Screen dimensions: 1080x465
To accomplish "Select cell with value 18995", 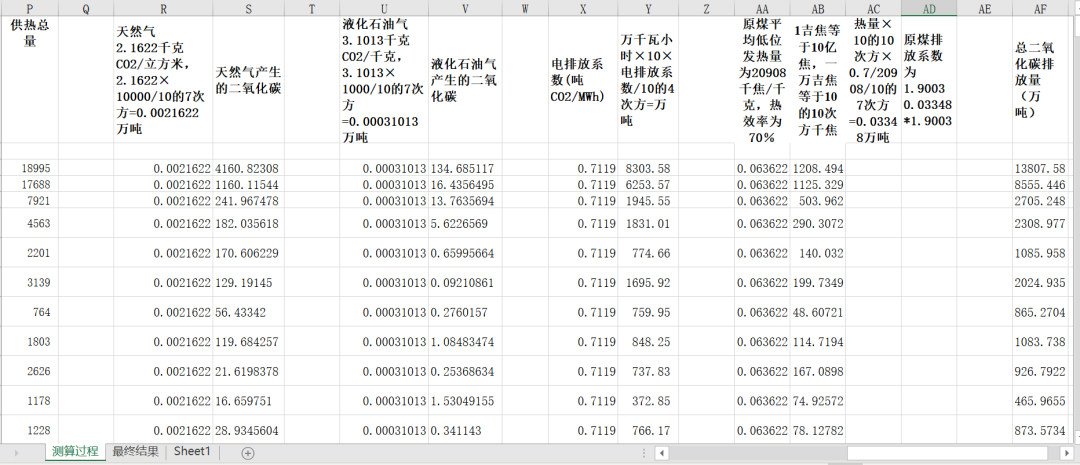I will tap(29, 168).
